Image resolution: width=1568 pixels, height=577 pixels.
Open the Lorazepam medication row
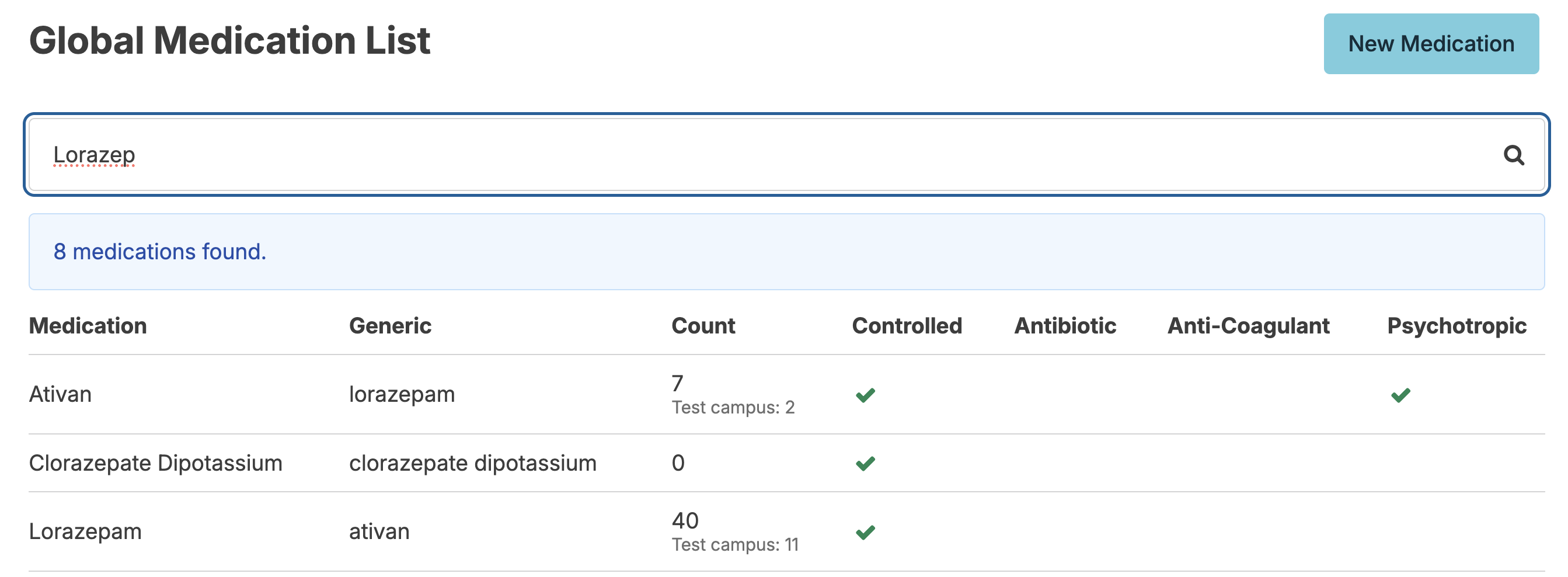click(786, 532)
